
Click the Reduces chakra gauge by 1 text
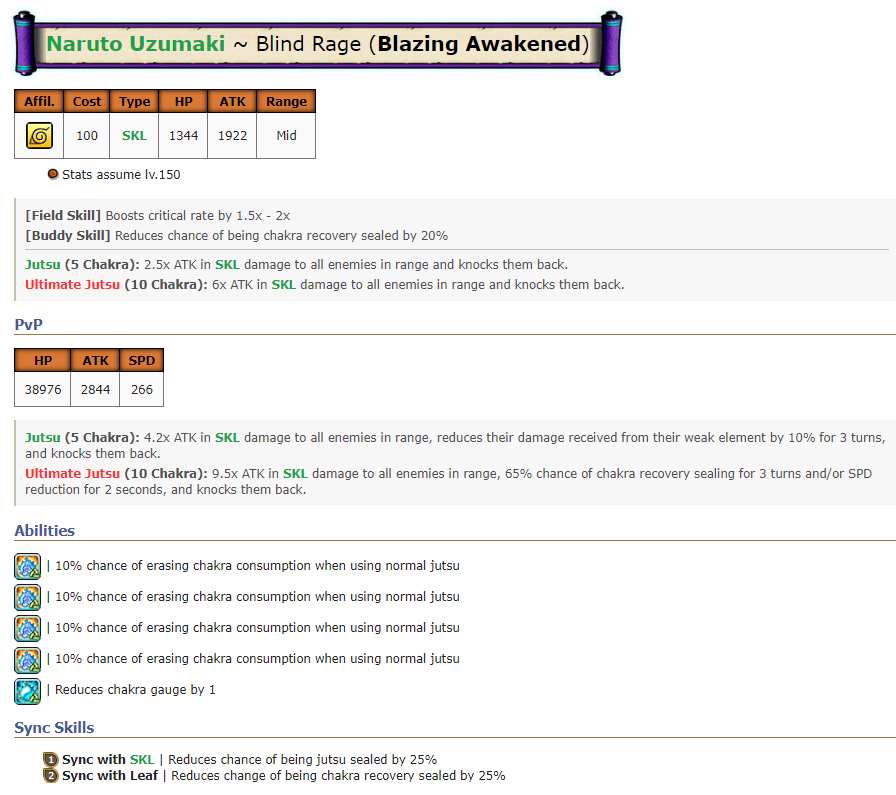pyautogui.click(x=135, y=690)
